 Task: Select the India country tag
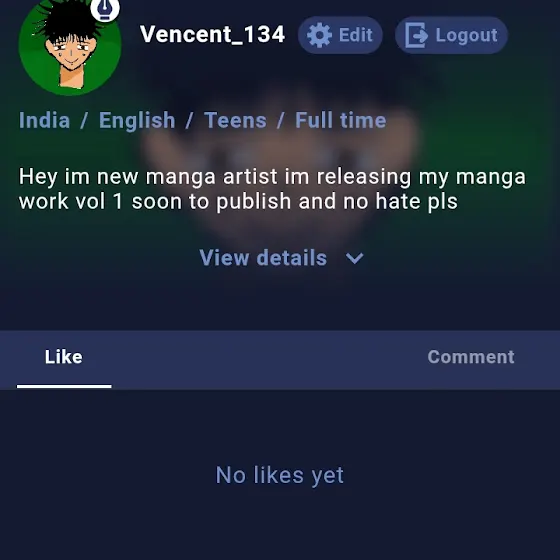(44, 120)
